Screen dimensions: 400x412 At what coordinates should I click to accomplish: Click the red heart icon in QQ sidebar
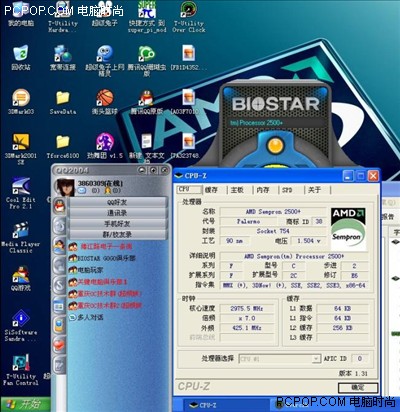point(59,345)
